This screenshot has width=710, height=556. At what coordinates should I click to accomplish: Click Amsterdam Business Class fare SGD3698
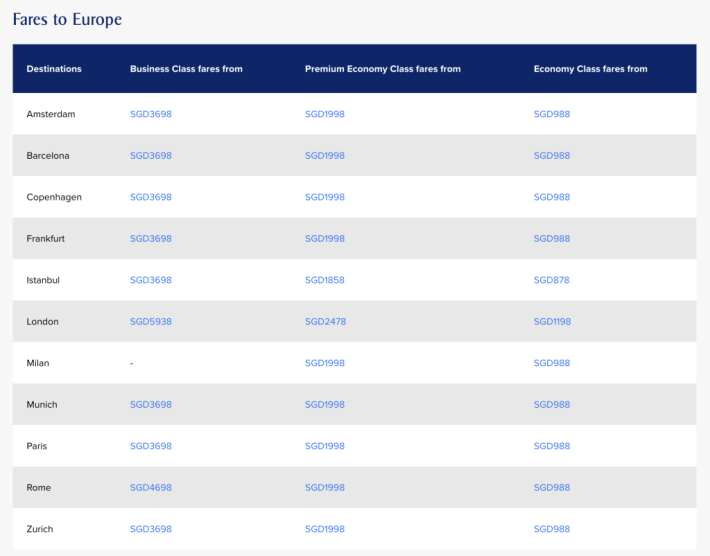[x=150, y=114]
